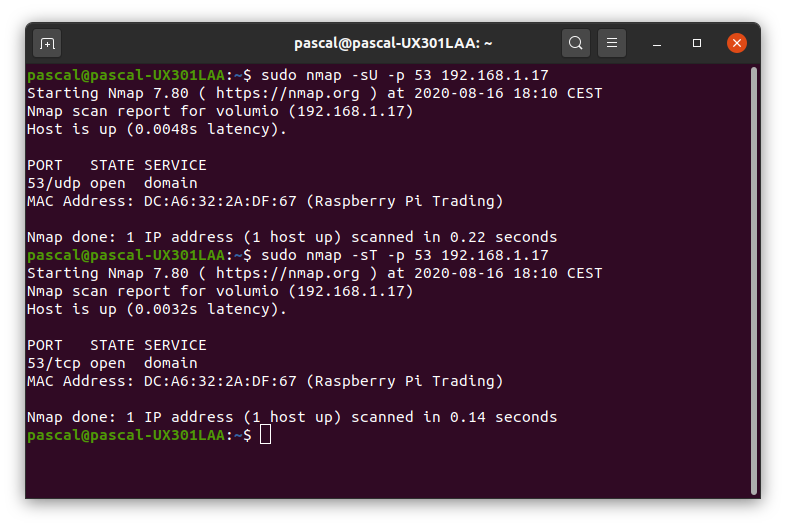The width and height of the screenshot is (786, 527).
Task: Open the hamburger menu
Action: 612,43
